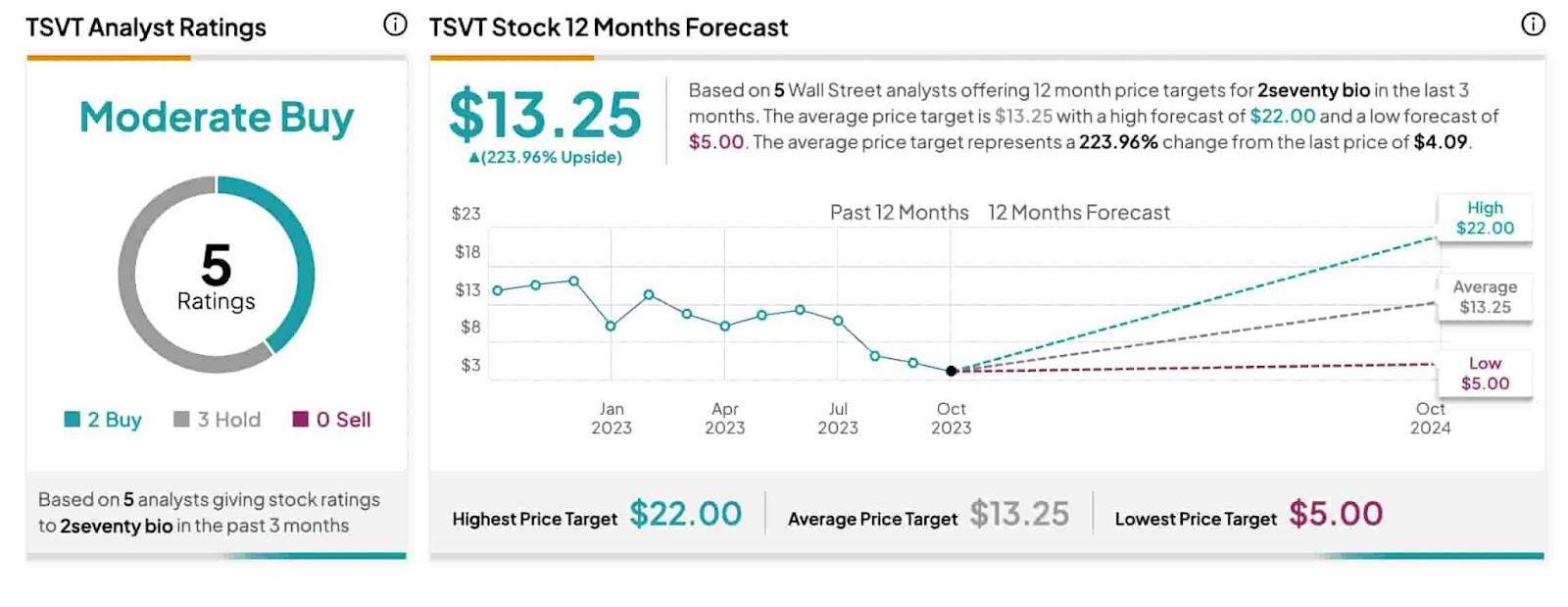
Task: Click the 5 Ratings donut chart center
Action: (216, 276)
